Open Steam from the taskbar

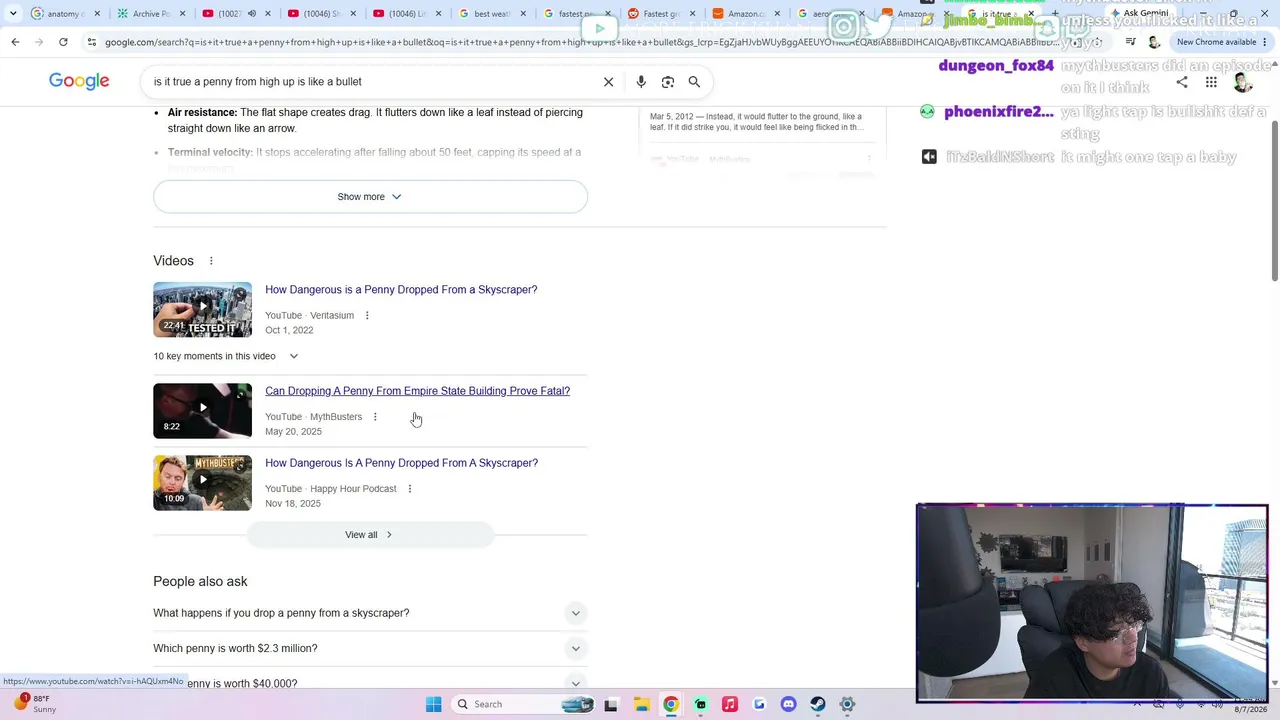818,704
